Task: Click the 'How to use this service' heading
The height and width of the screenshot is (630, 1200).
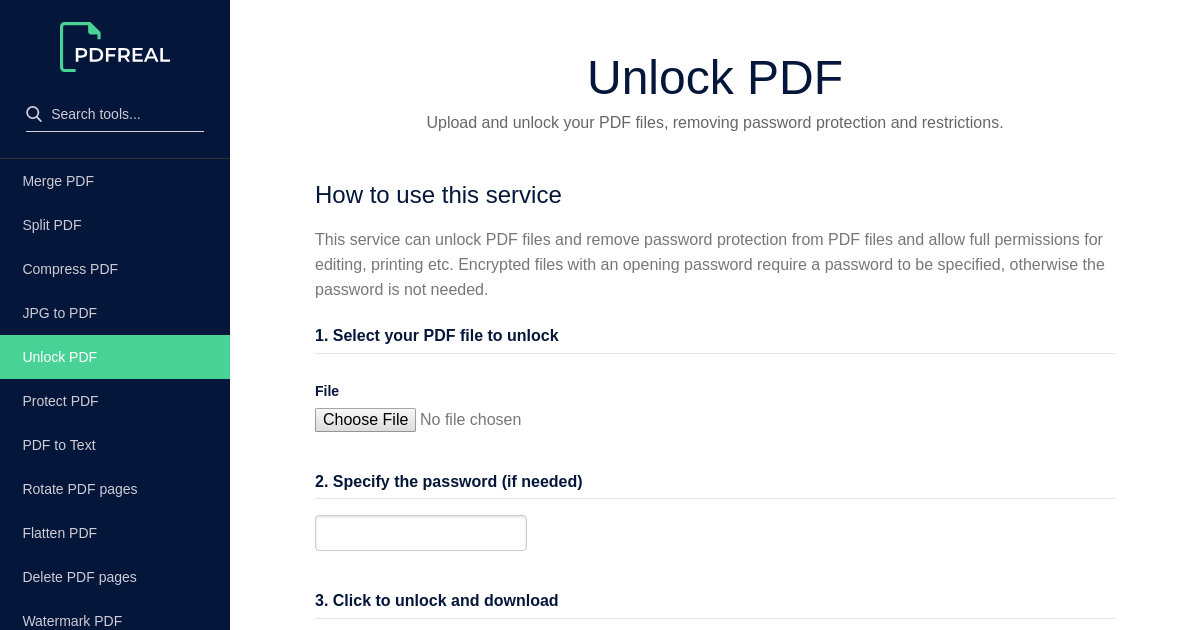Action: tap(438, 195)
